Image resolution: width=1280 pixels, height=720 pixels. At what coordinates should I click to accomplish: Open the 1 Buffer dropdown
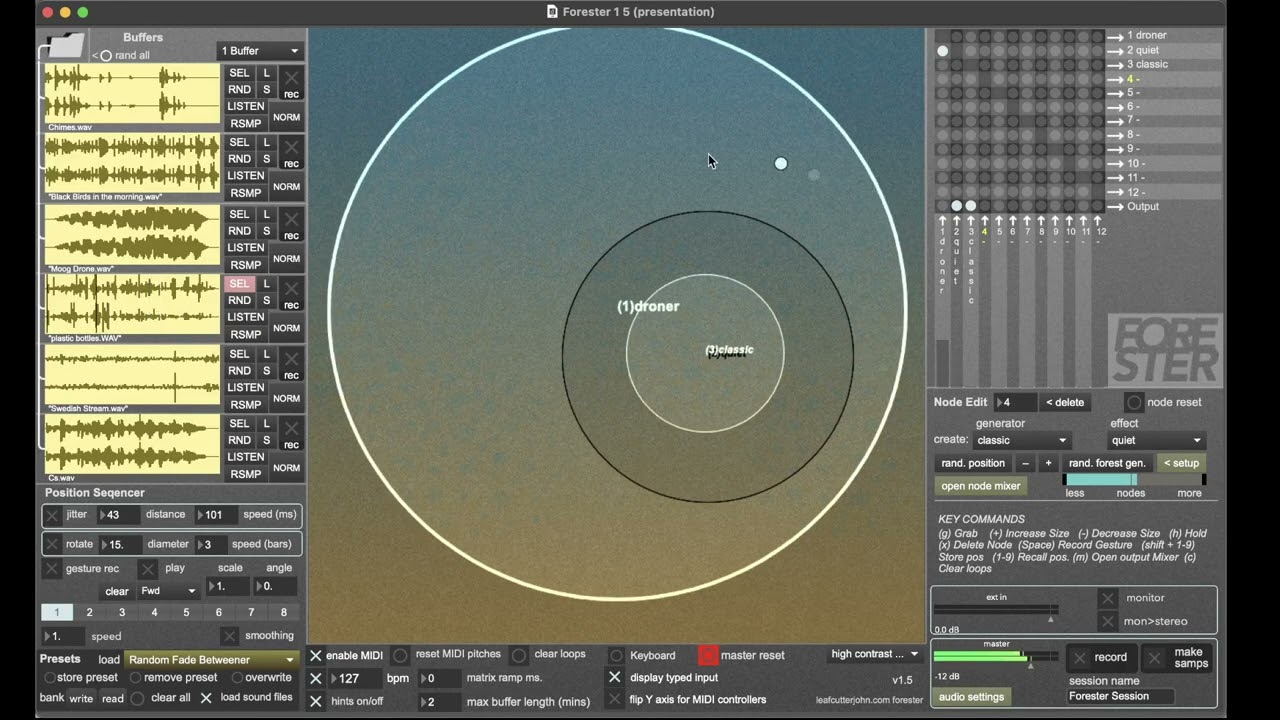[260, 51]
